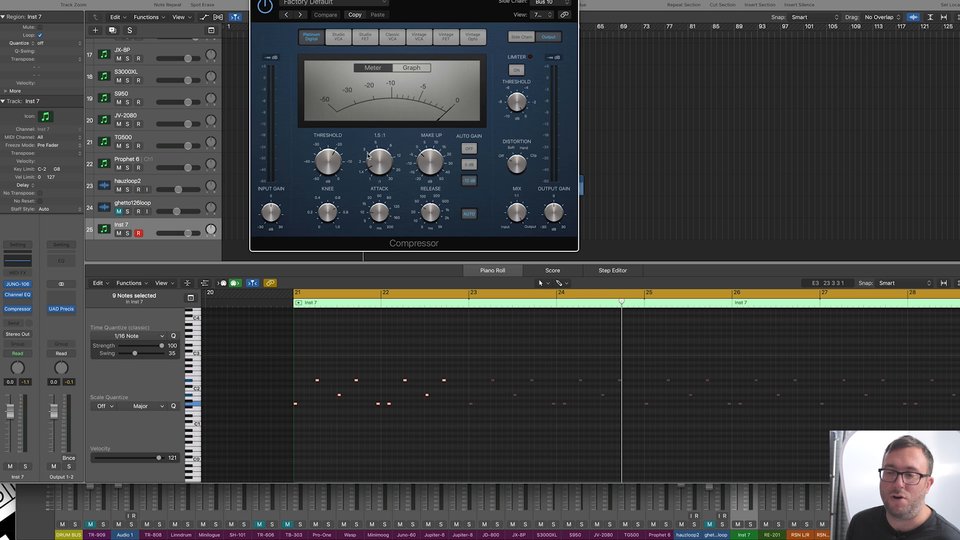The height and width of the screenshot is (540, 960).
Task: Adjust the Swing slider in Time Quantize
Action: tap(140, 353)
